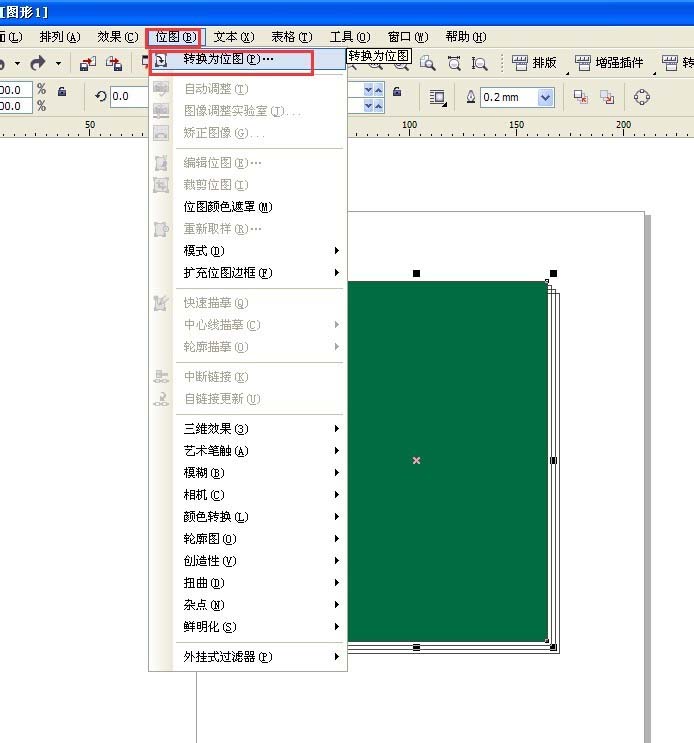Click the rotation angle input field
This screenshot has height=743, width=694.
[x=129, y=97]
